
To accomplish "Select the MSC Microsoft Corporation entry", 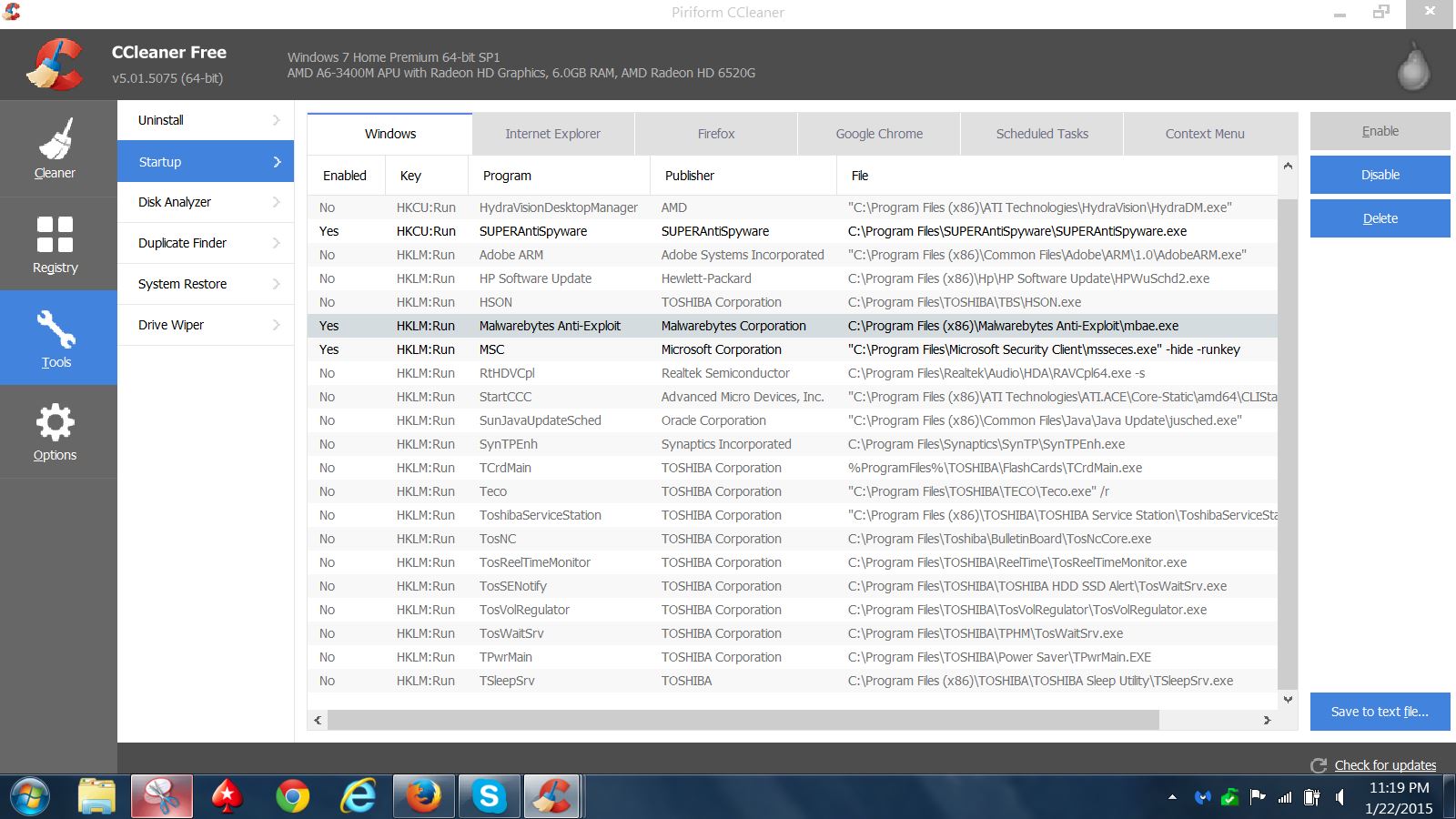I will [793, 349].
